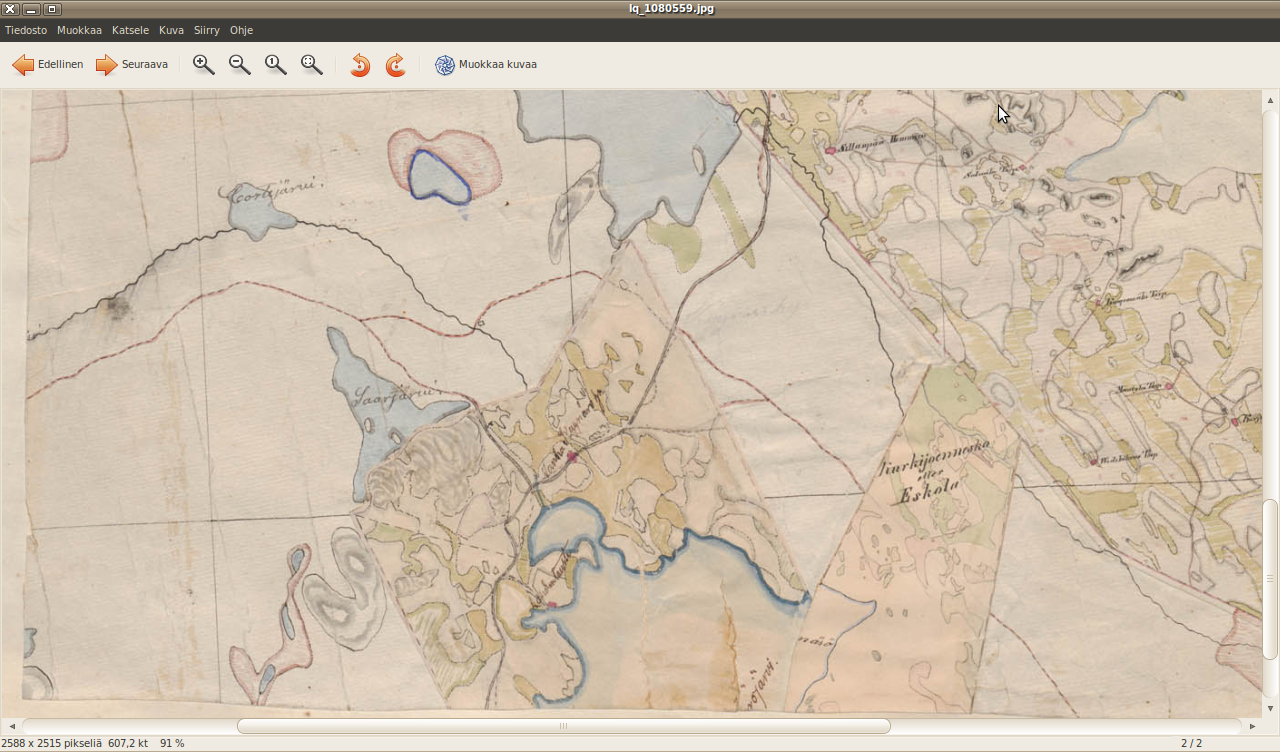Rotate image counterclockwise
This screenshot has height=752, width=1280.
[360, 65]
